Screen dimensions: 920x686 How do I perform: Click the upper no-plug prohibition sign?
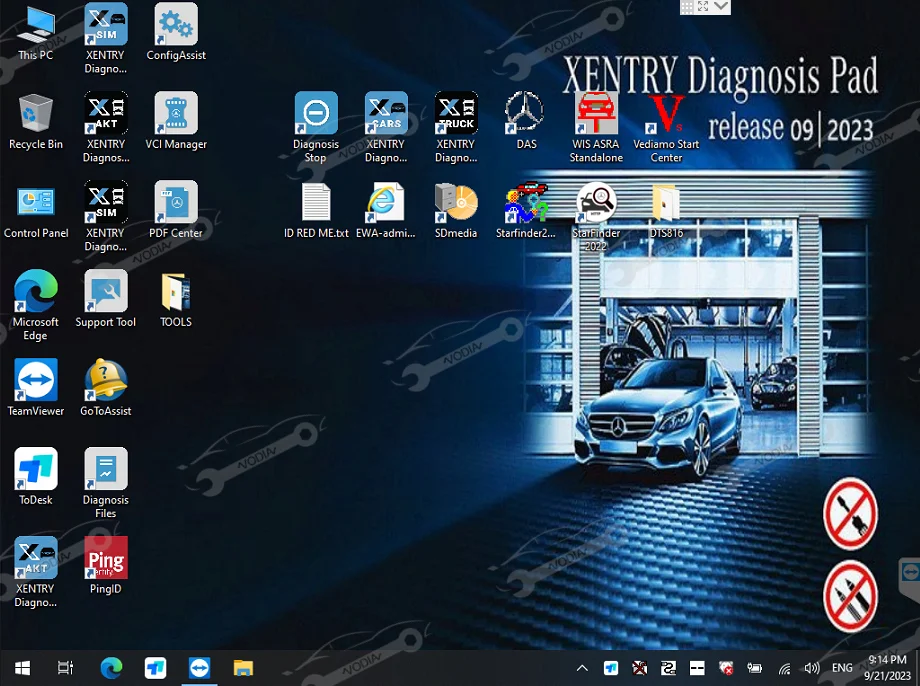850,513
